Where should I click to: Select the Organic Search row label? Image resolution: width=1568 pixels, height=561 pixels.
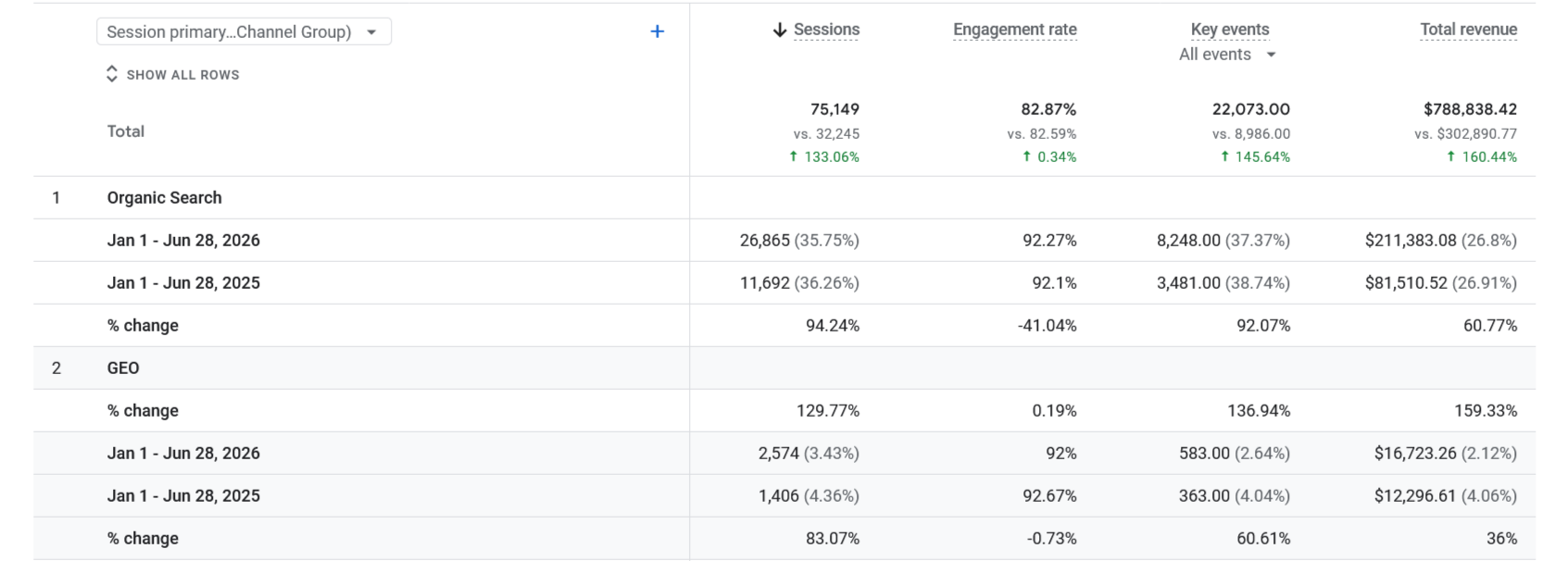click(165, 198)
